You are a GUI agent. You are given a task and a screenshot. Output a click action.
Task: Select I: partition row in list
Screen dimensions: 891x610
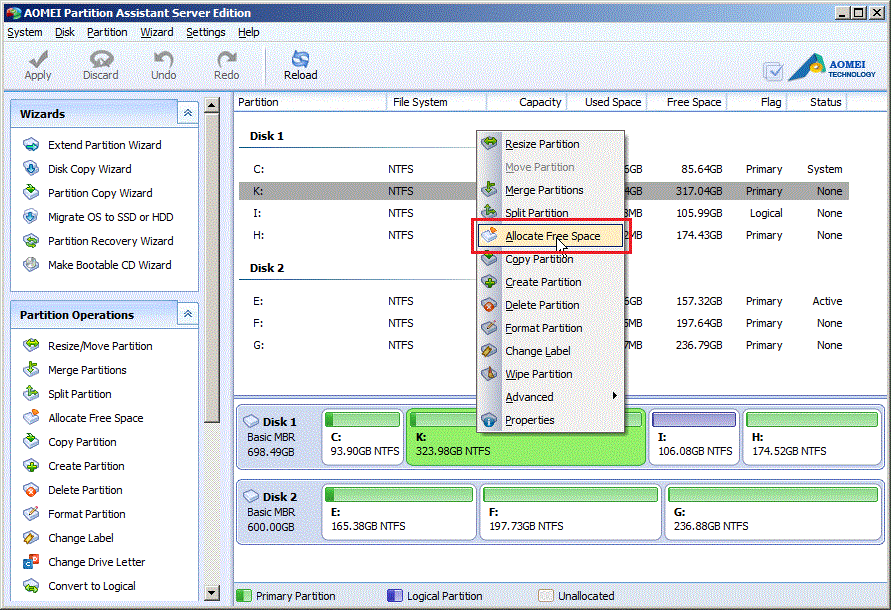coord(544,213)
